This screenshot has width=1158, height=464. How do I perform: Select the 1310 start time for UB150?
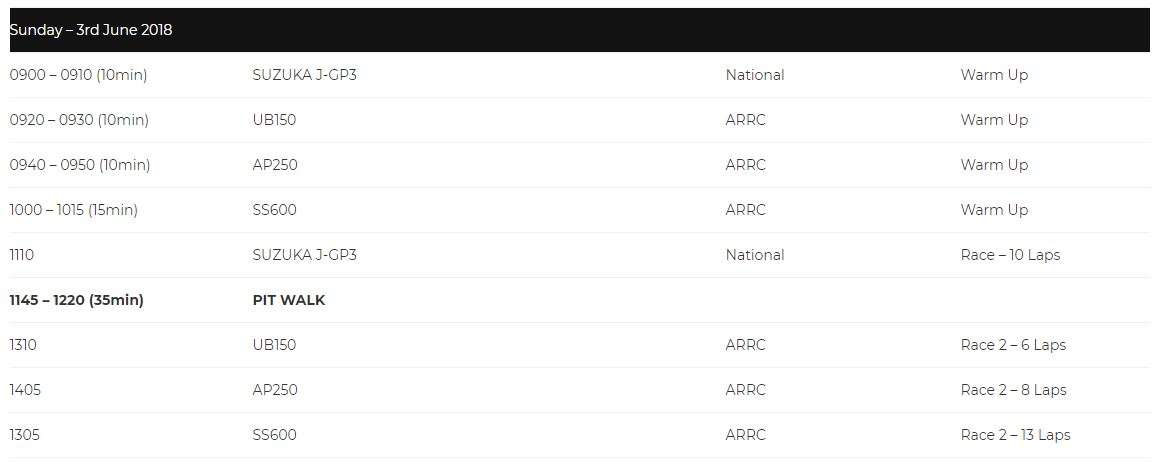[x=23, y=345]
